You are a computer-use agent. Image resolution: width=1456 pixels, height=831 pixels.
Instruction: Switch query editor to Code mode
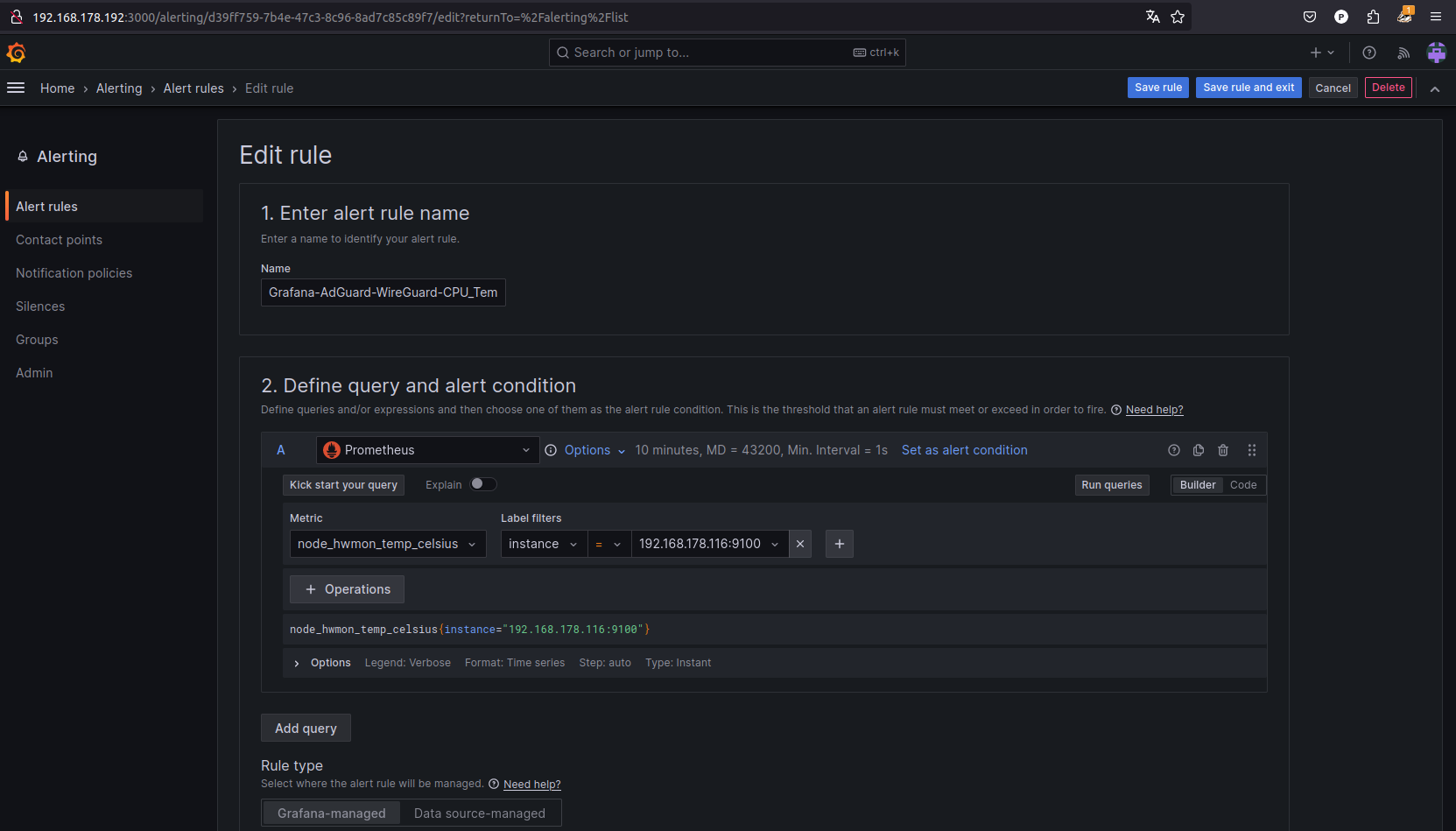tap(1243, 485)
